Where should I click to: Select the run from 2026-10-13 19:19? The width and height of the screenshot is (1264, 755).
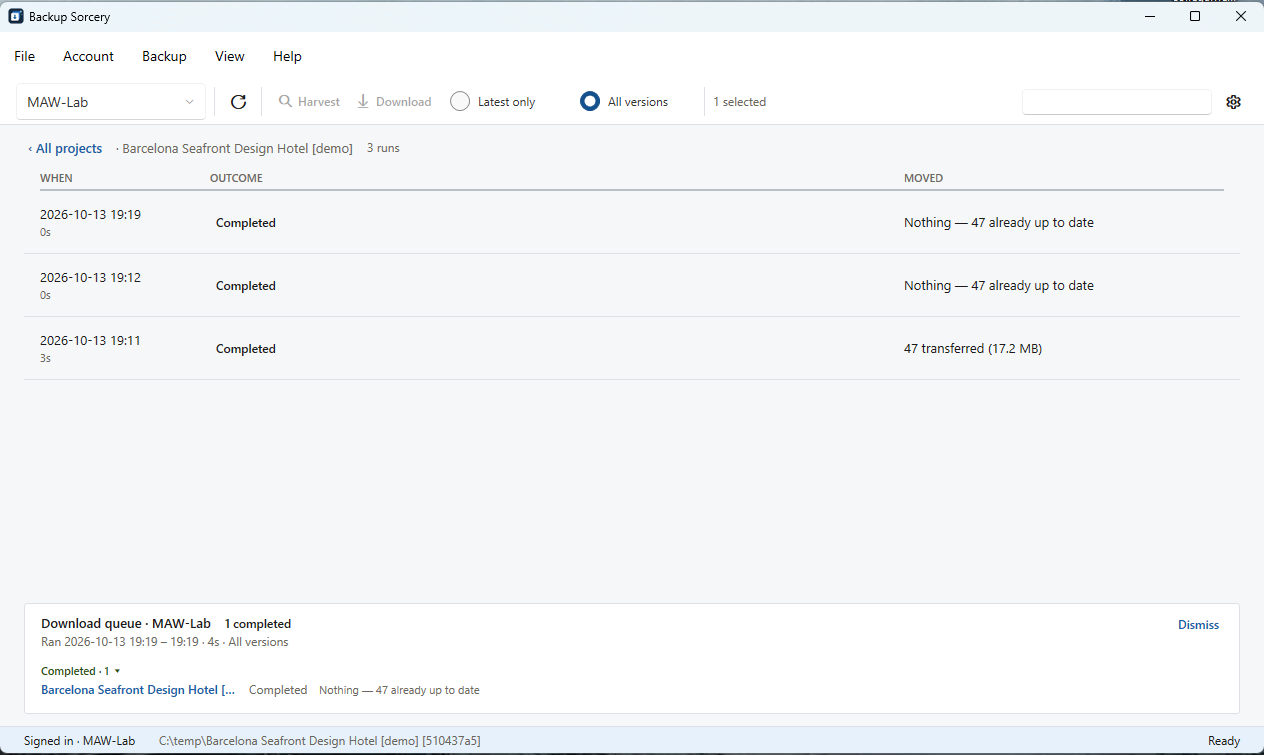632,222
